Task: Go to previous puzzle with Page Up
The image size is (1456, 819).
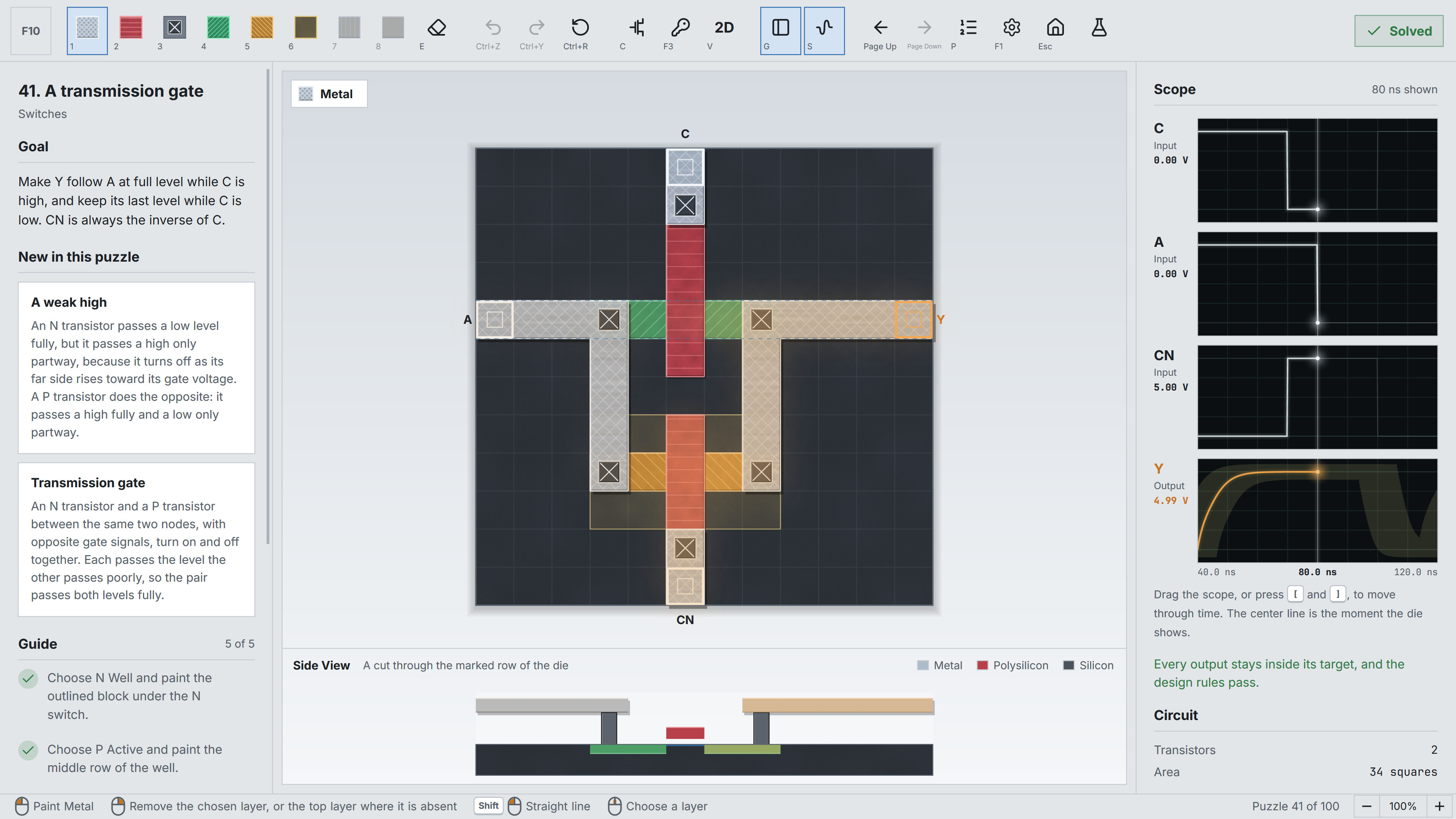Action: [880, 30]
